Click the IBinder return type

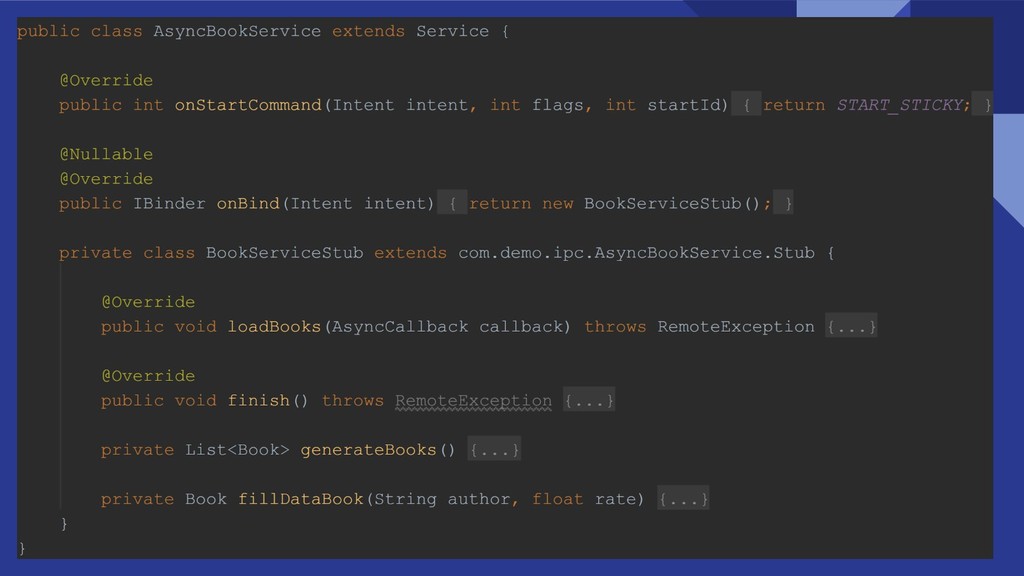coord(169,204)
